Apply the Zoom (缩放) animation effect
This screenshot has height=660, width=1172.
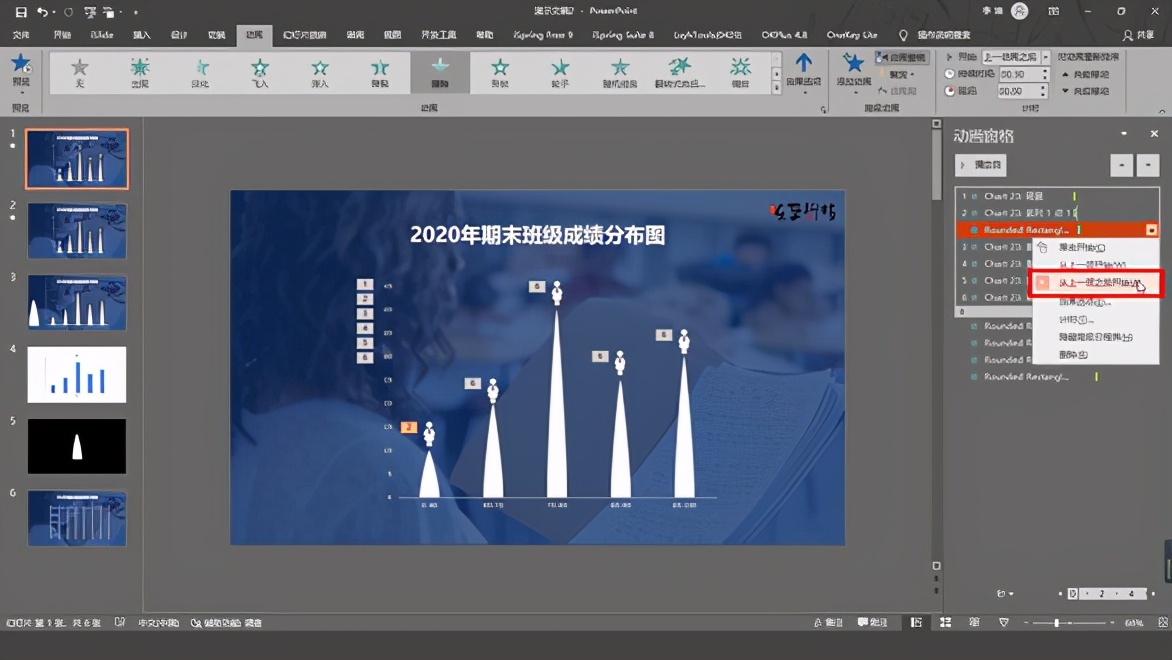[740, 73]
